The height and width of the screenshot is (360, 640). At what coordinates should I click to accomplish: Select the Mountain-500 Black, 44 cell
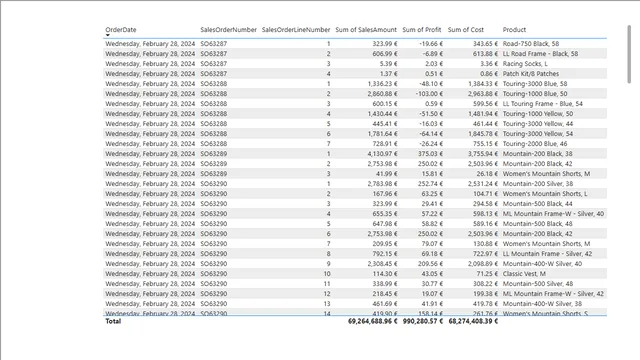[537, 204]
